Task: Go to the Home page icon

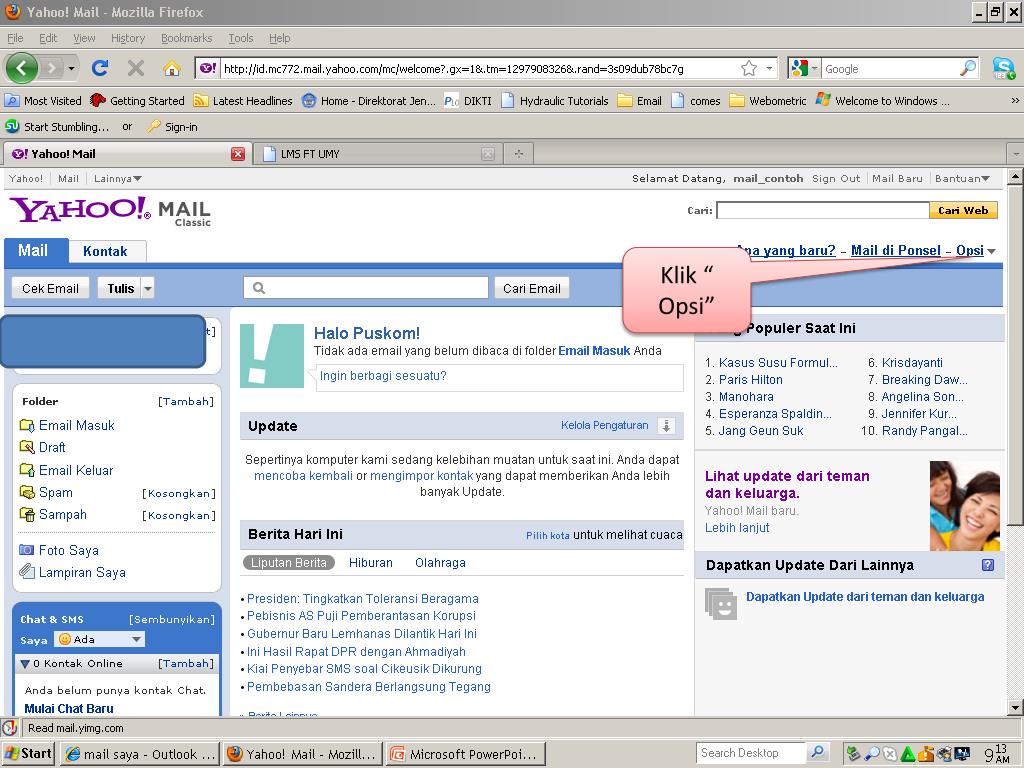Action: click(172, 67)
